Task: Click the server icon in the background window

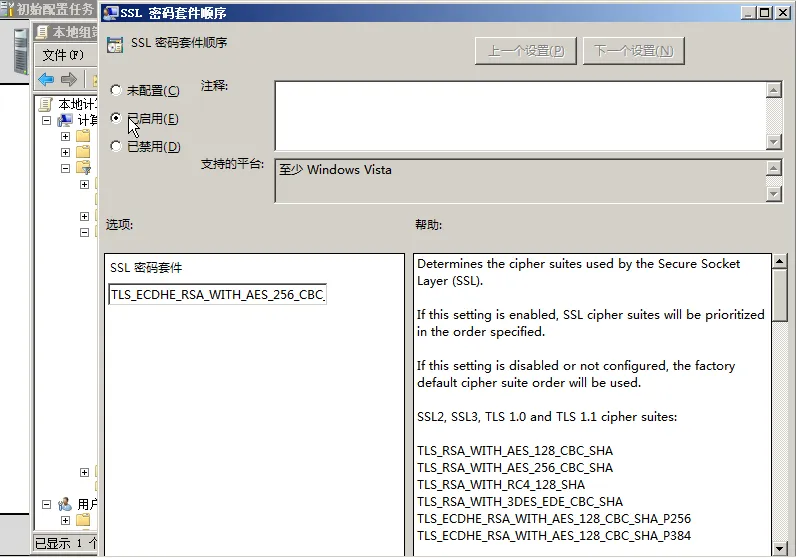Action: click(x=21, y=52)
